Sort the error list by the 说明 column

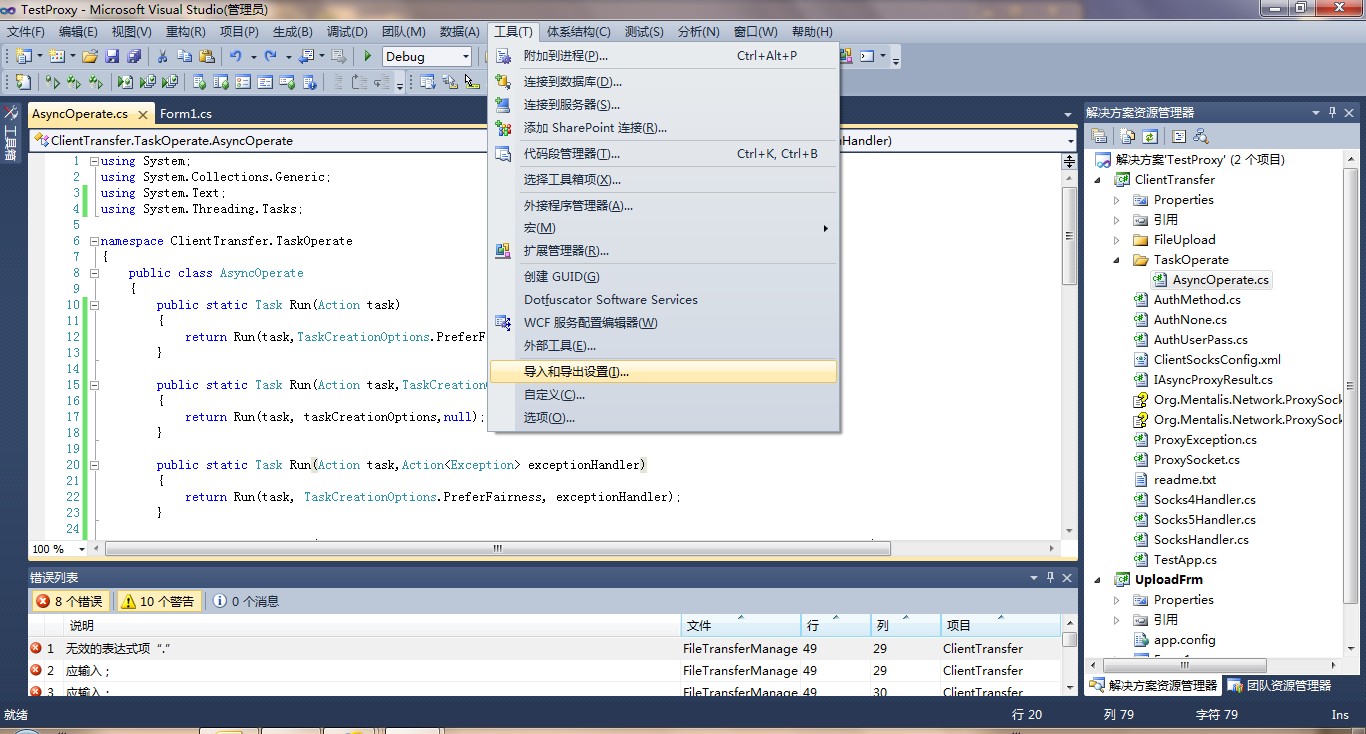coord(373,625)
